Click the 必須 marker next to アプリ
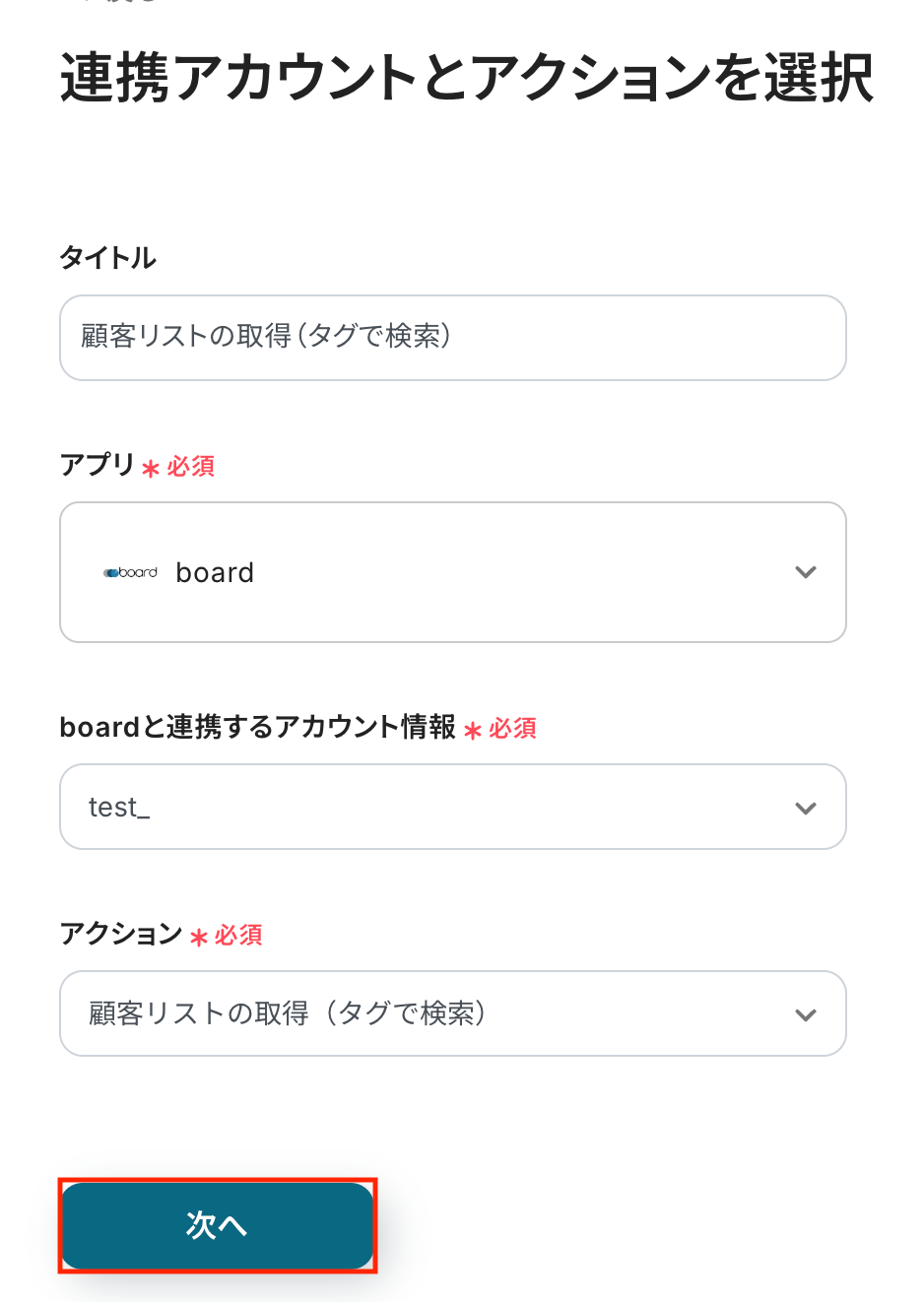924x1302 pixels. [191, 466]
